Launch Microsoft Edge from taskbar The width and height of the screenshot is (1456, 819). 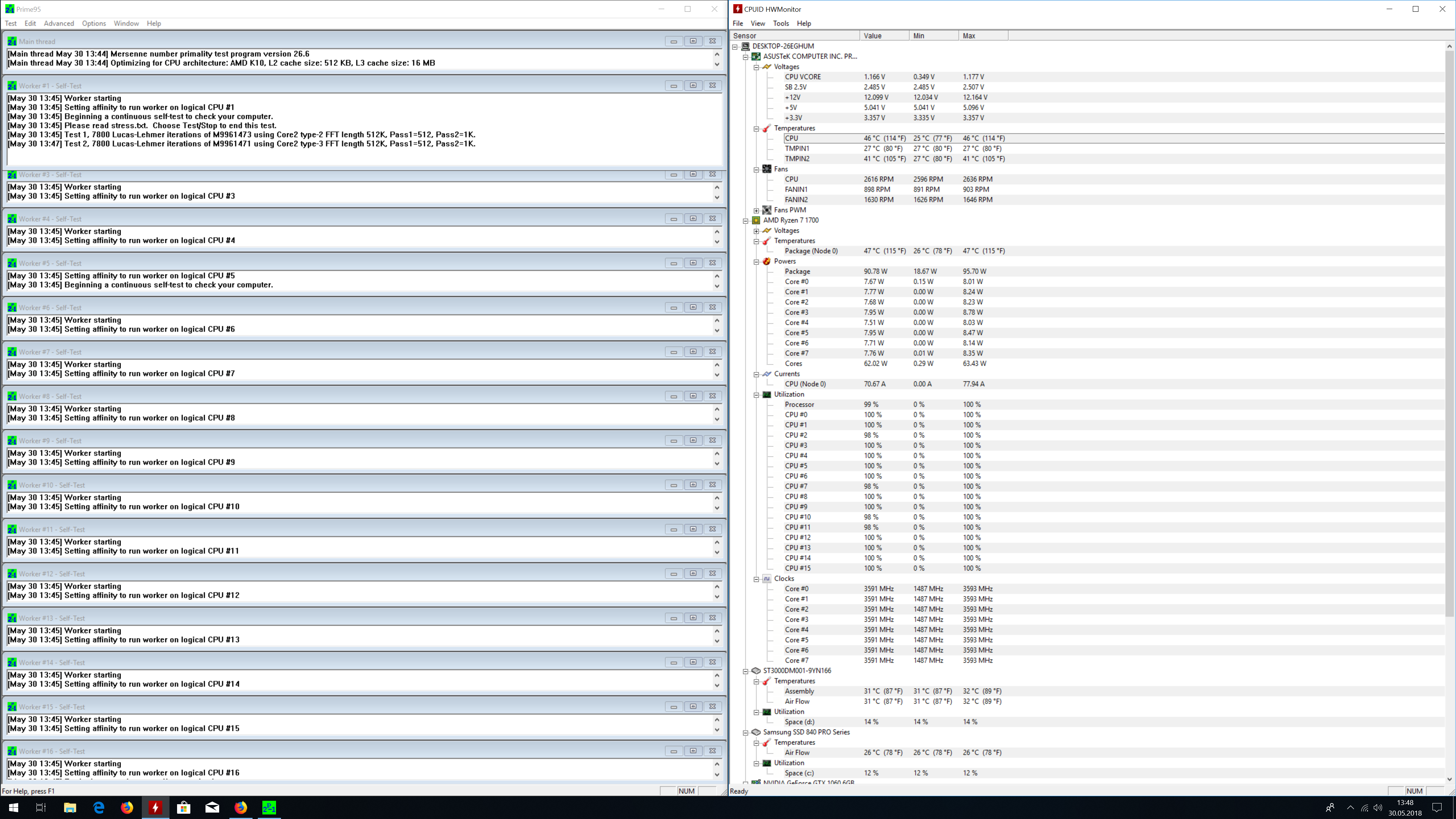click(x=98, y=807)
